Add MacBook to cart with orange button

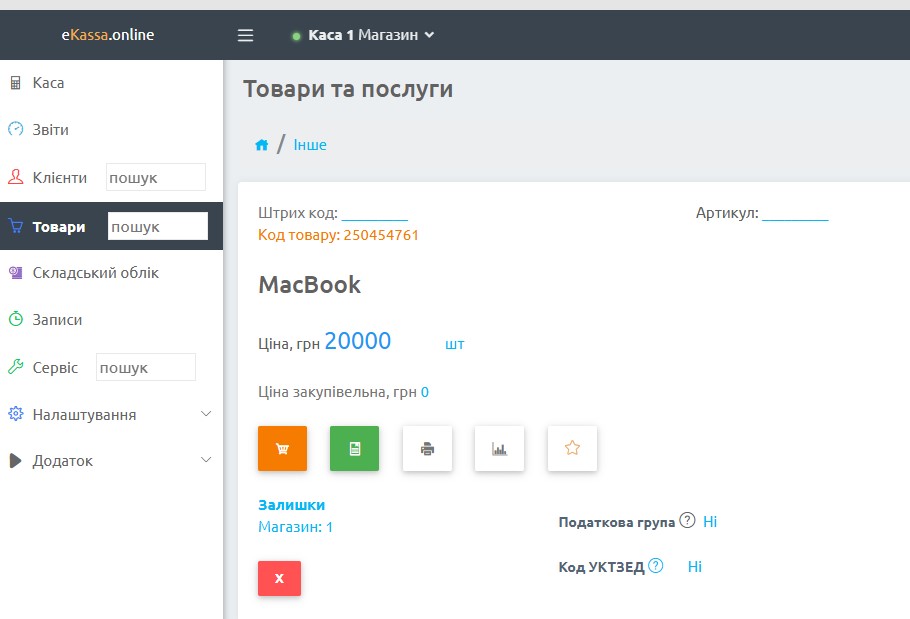point(283,448)
